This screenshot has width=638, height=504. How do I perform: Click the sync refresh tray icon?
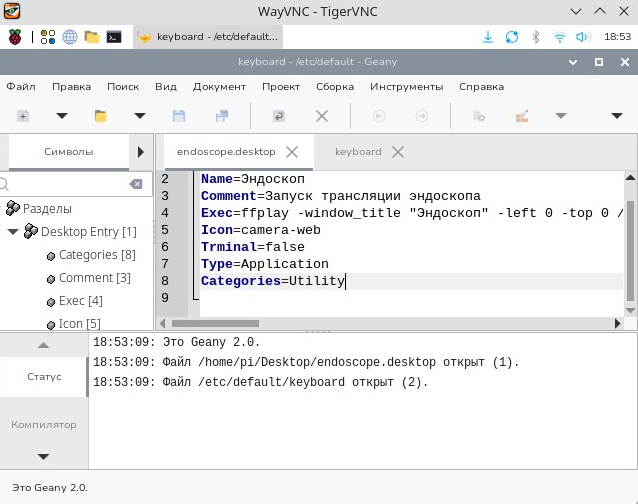[512, 37]
